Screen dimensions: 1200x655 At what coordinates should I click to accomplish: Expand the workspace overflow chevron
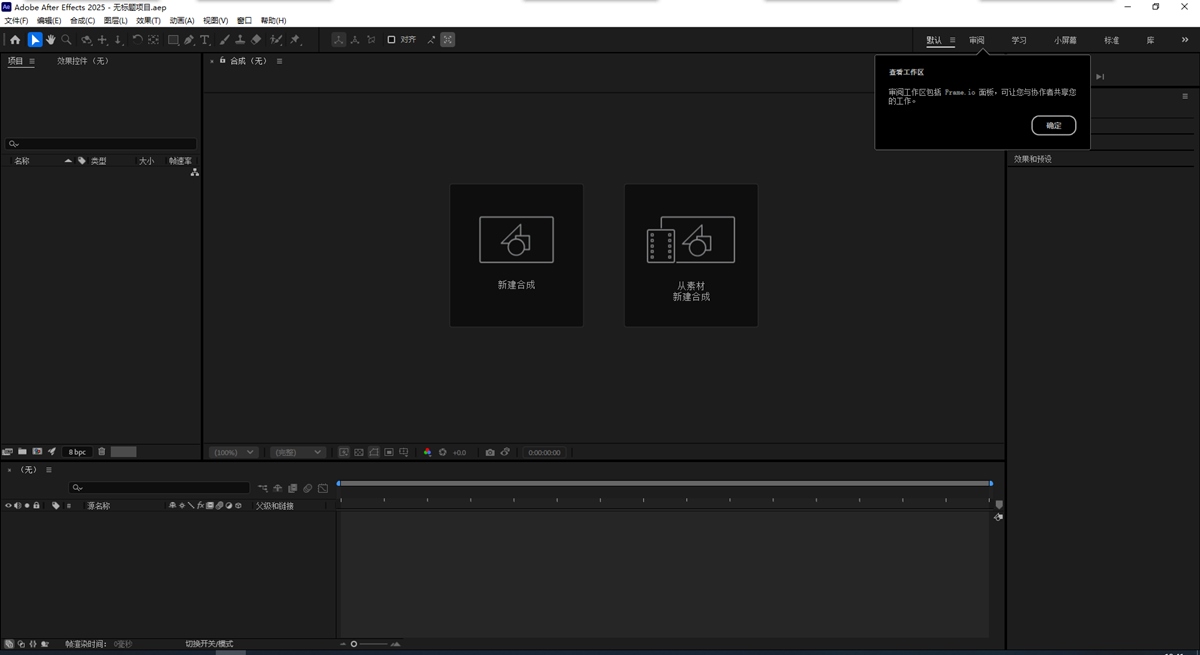[1185, 40]
